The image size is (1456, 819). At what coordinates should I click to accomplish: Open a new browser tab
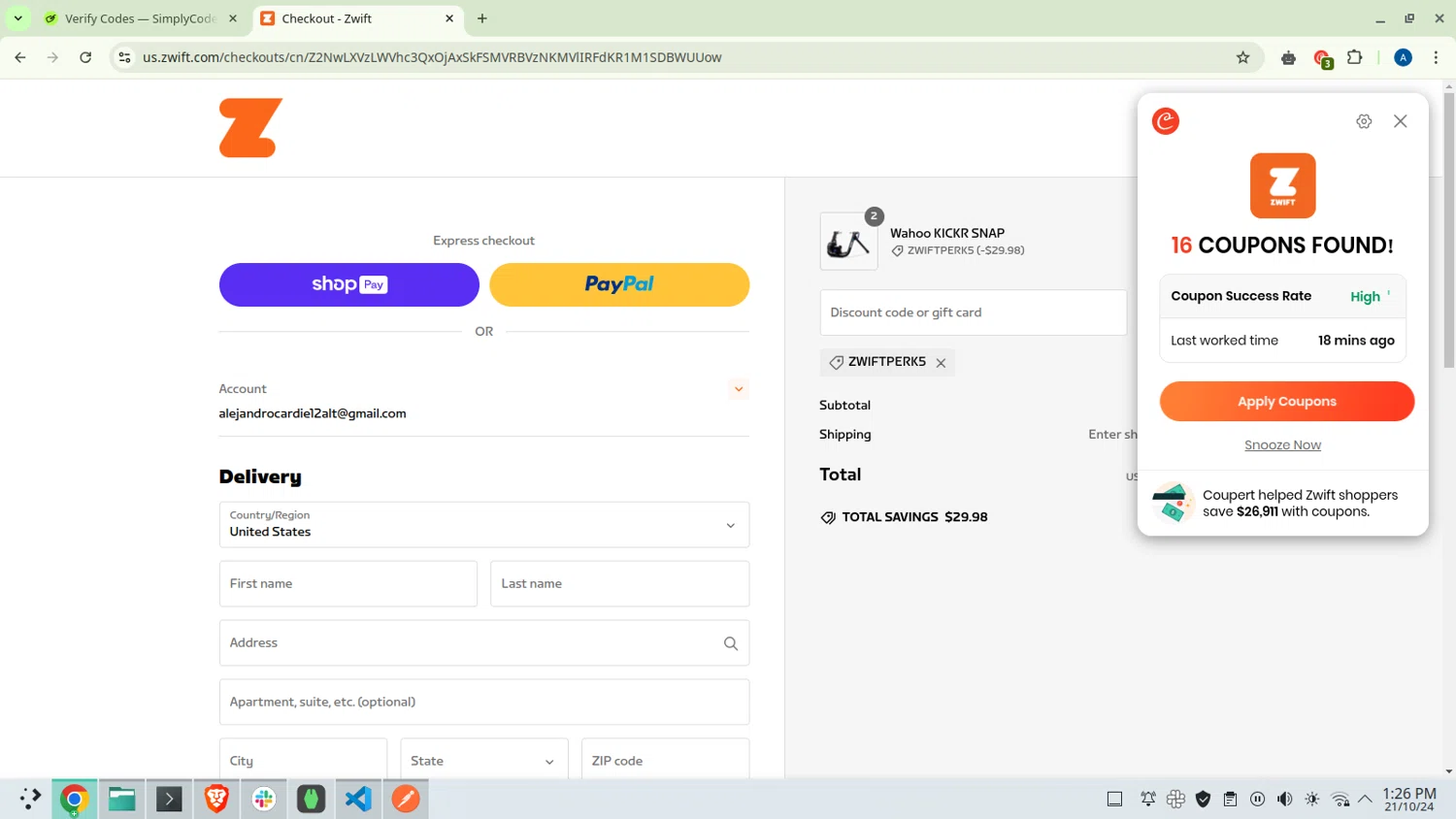click(482, 18)
